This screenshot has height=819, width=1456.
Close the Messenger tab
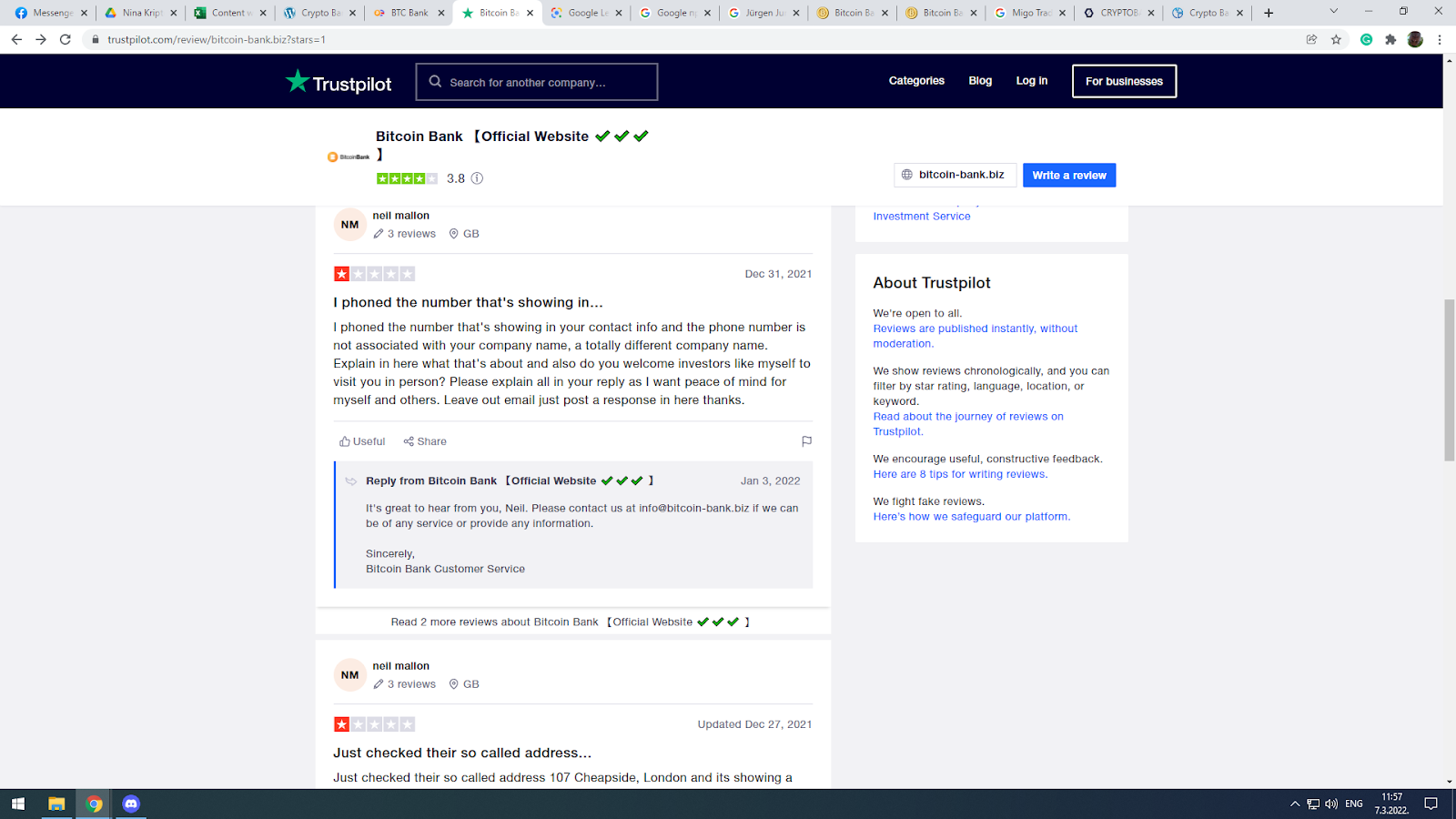coord(84,13)
